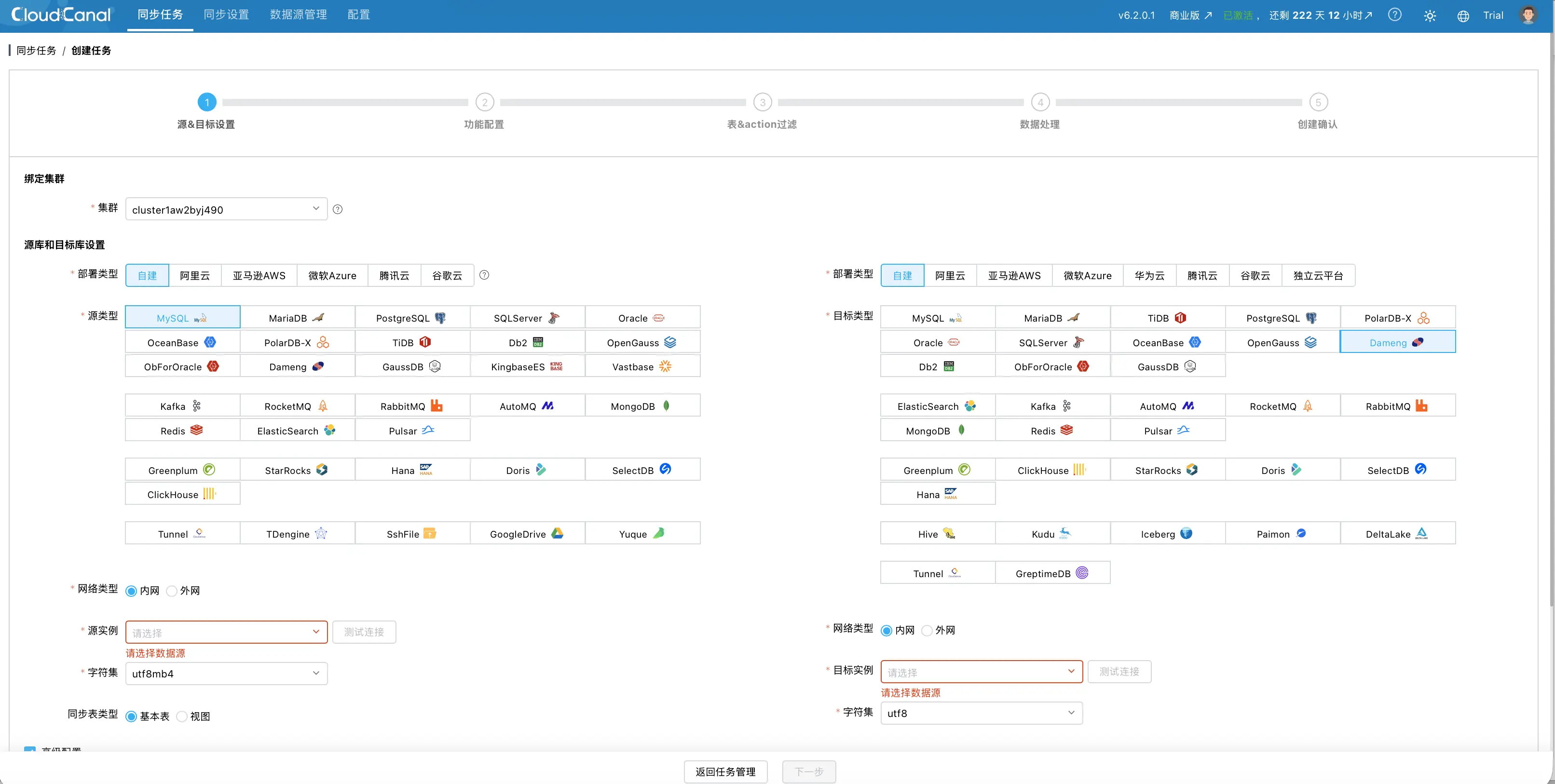
Task: Pick Redis in the source type grid
Action: [x=182, y=430]
